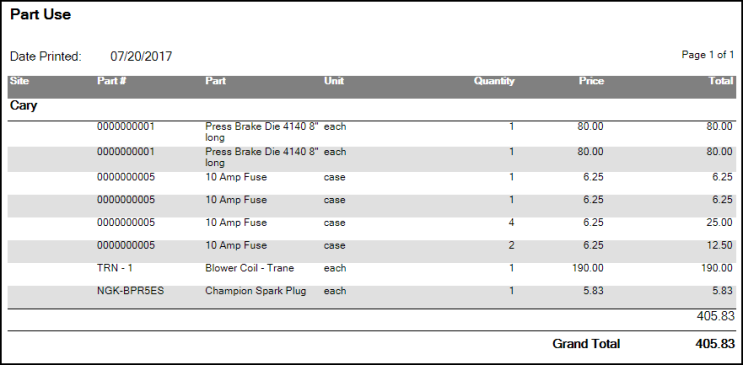This screenshot has height=365, width=743.
Task: Click the Grand Total label
Action: point(586,344)
